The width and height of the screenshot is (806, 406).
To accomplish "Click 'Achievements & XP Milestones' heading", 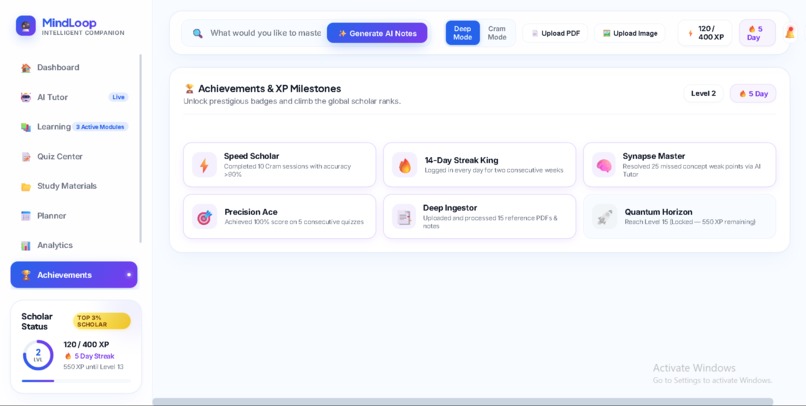I will coord(269,89).
